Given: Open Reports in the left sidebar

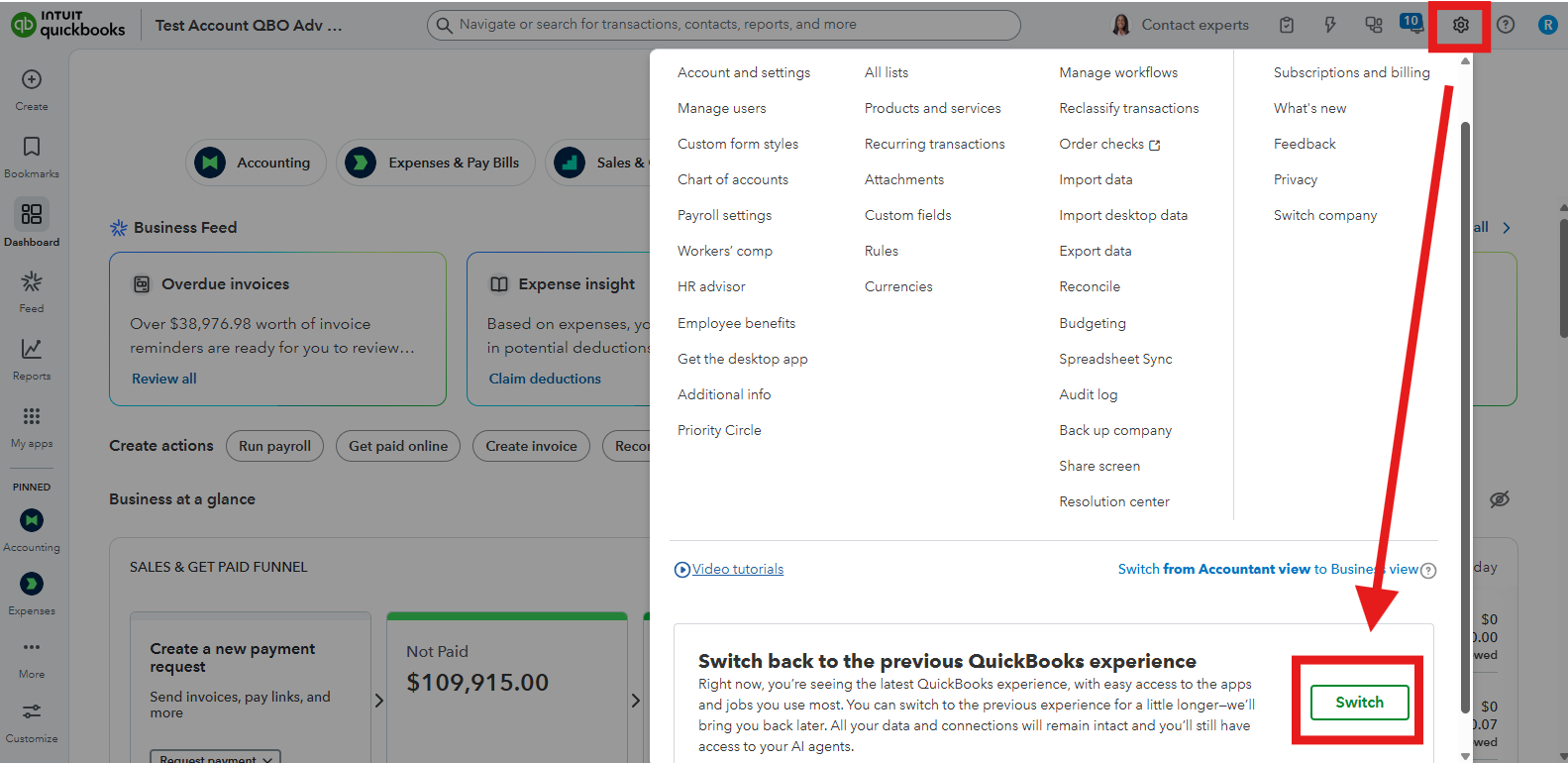Looking at the screenshot, I should point(32,359).
